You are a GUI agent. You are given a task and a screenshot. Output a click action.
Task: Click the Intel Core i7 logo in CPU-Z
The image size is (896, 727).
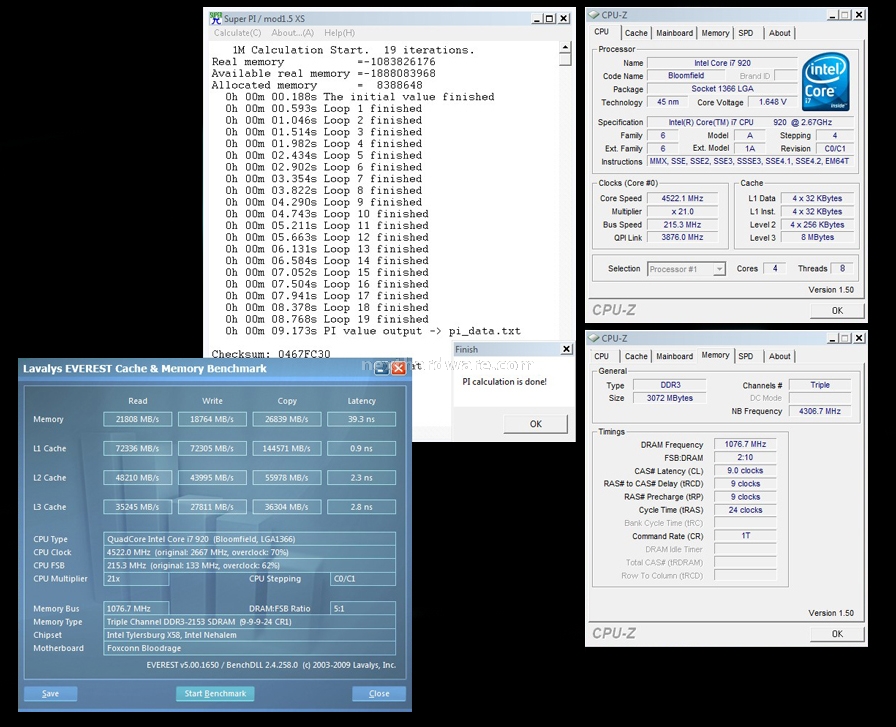(x=825, y=81)
